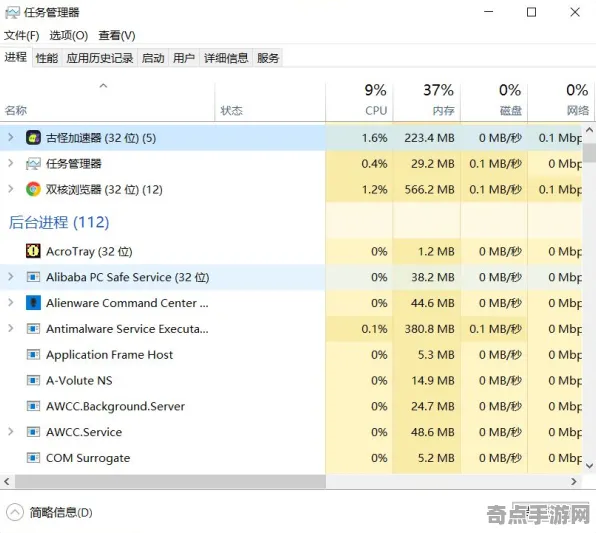Select the COM Surrogate row name
Image resolution: width=596 pixels, height=533 pixels.
pos(88,458)
